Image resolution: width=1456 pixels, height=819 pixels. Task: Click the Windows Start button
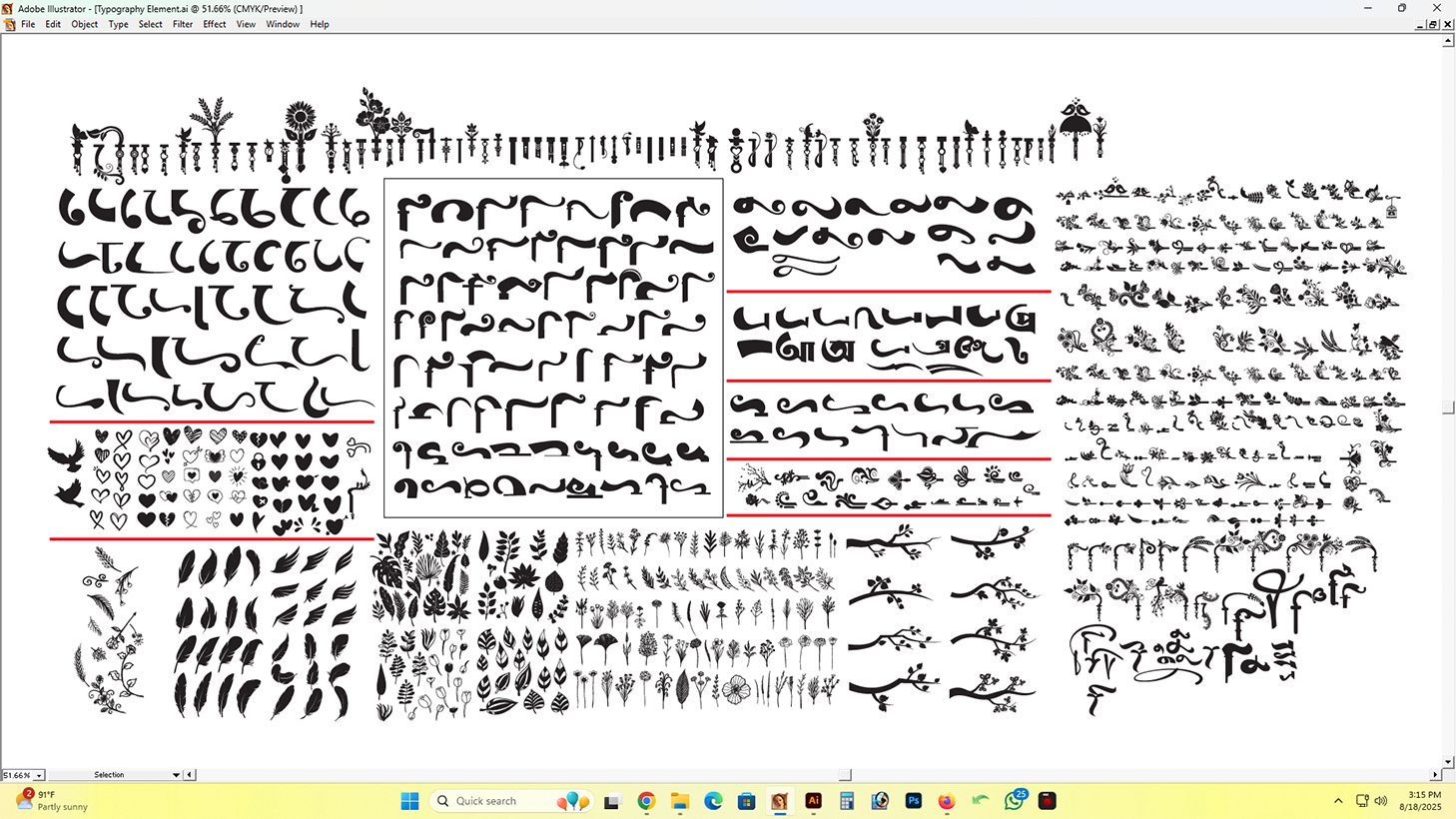pyautogui.click(x=409, y=801)
